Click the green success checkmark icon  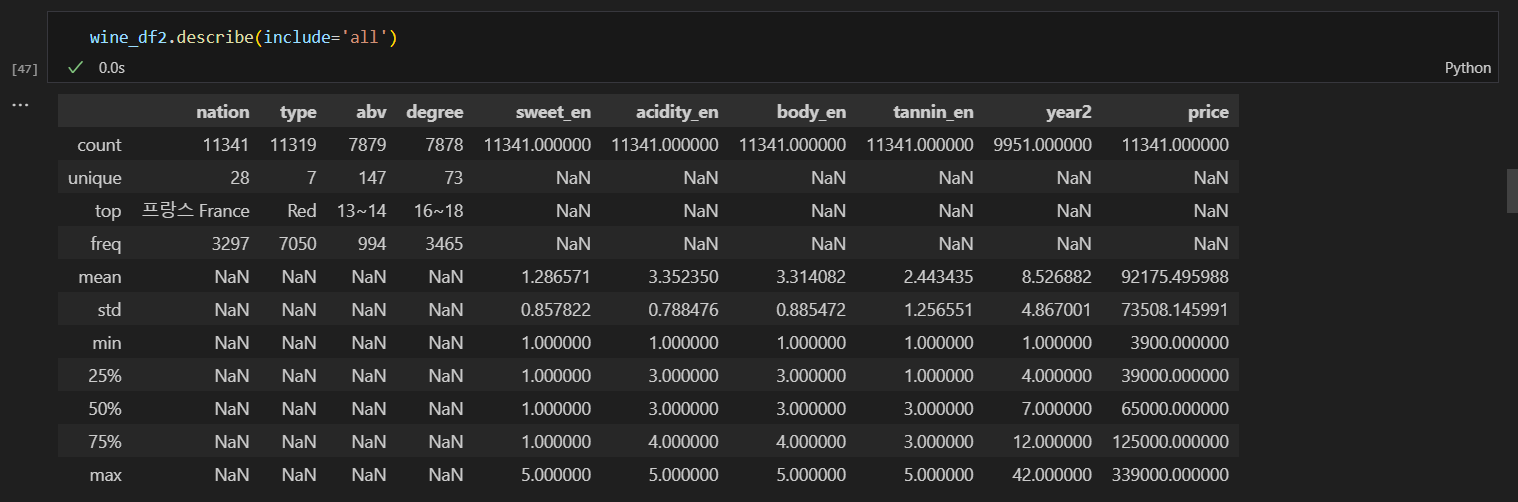(x=75, y=68)
